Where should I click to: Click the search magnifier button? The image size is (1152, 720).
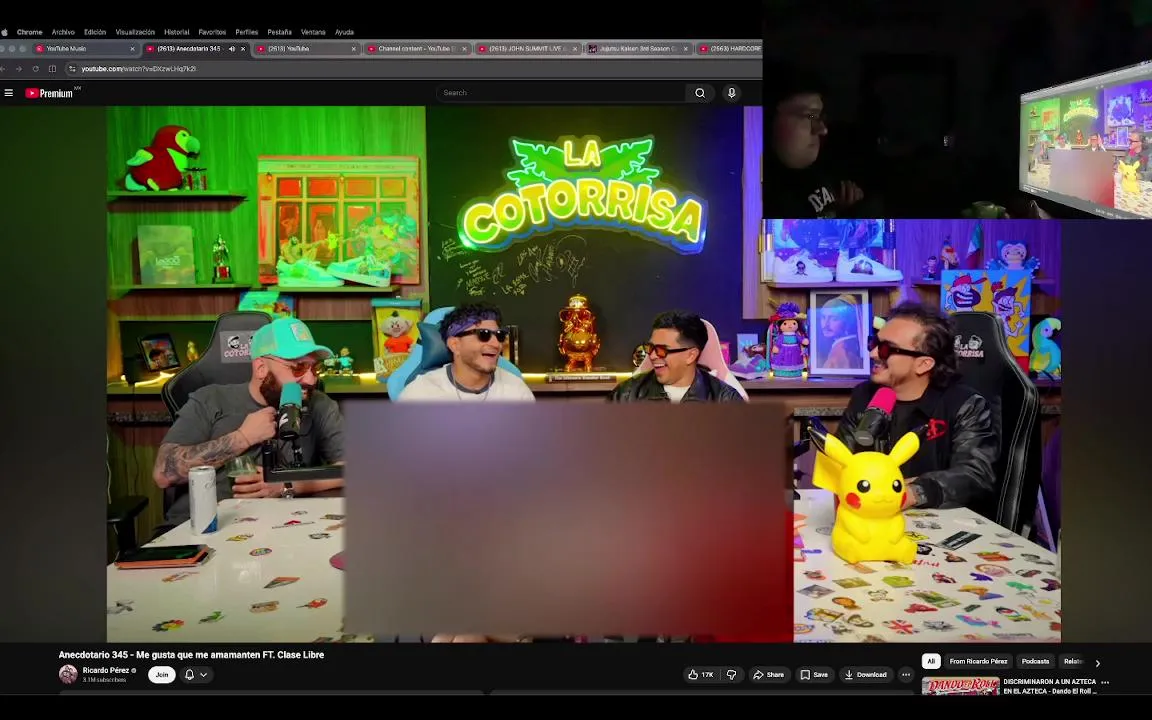click(700, 93)
